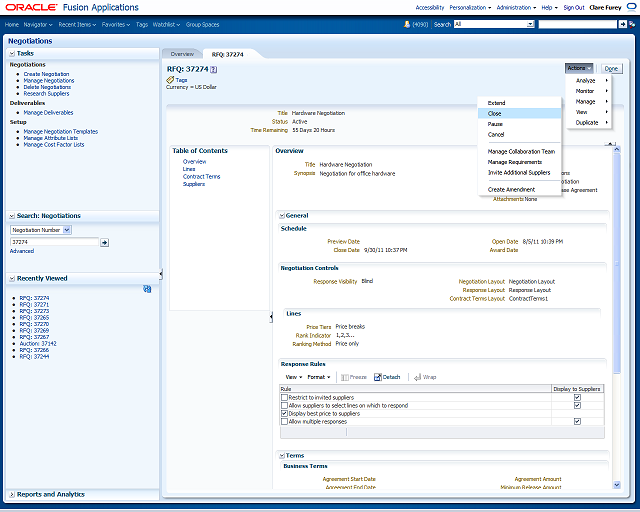Toggle Allow suppliers to select lines checkbox
This screenshot has height=512, width=640.
click(x=284, y=405)
